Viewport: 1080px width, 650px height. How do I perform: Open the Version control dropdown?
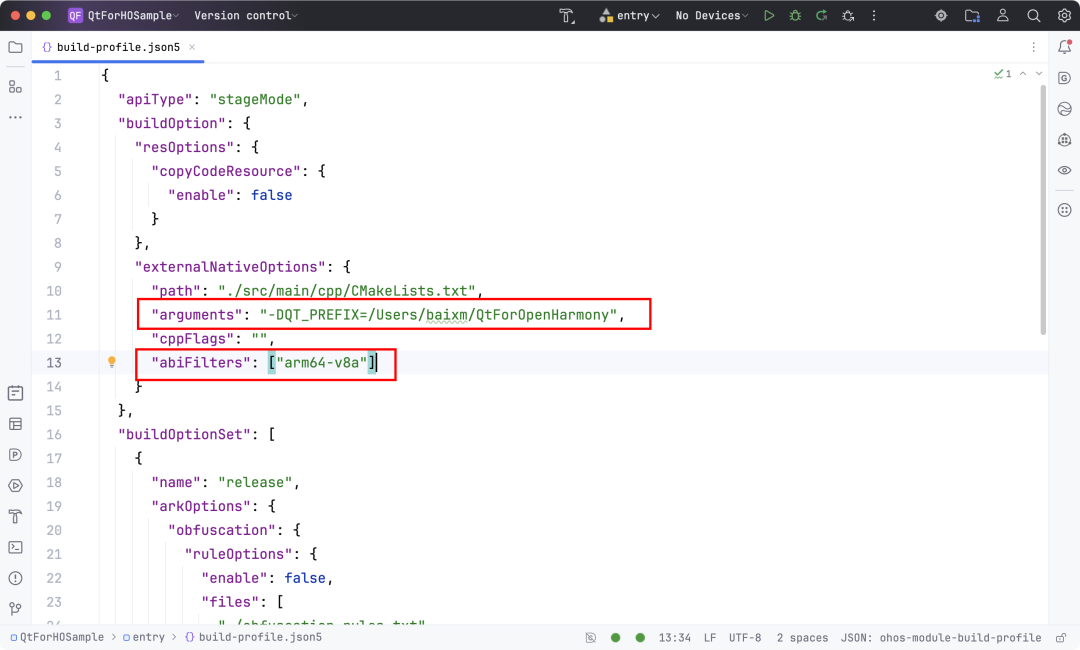coord(245,16)
